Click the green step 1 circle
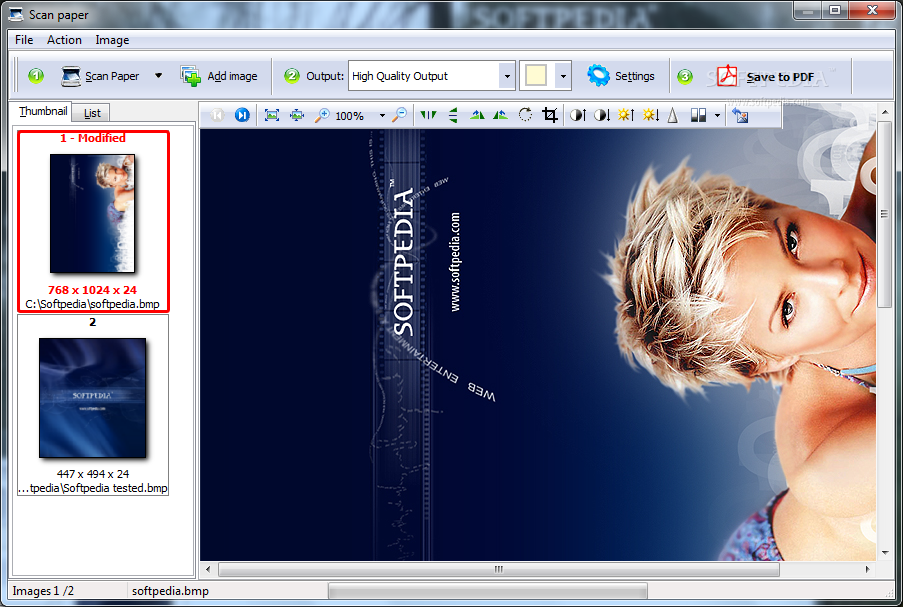 coord(36,75)
